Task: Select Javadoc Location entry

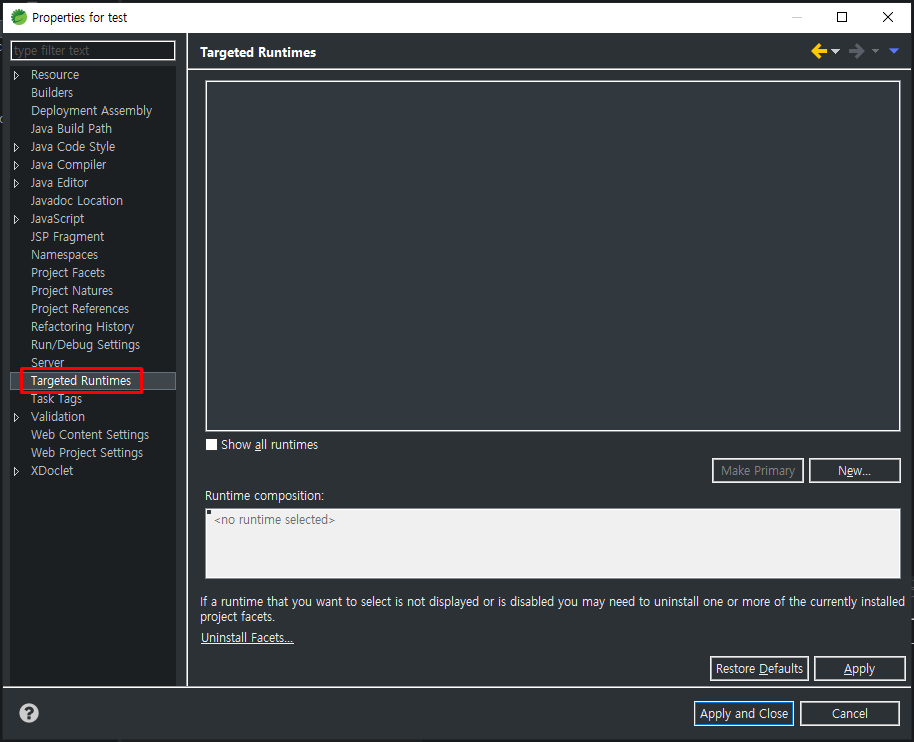Action: click(76, 201)
